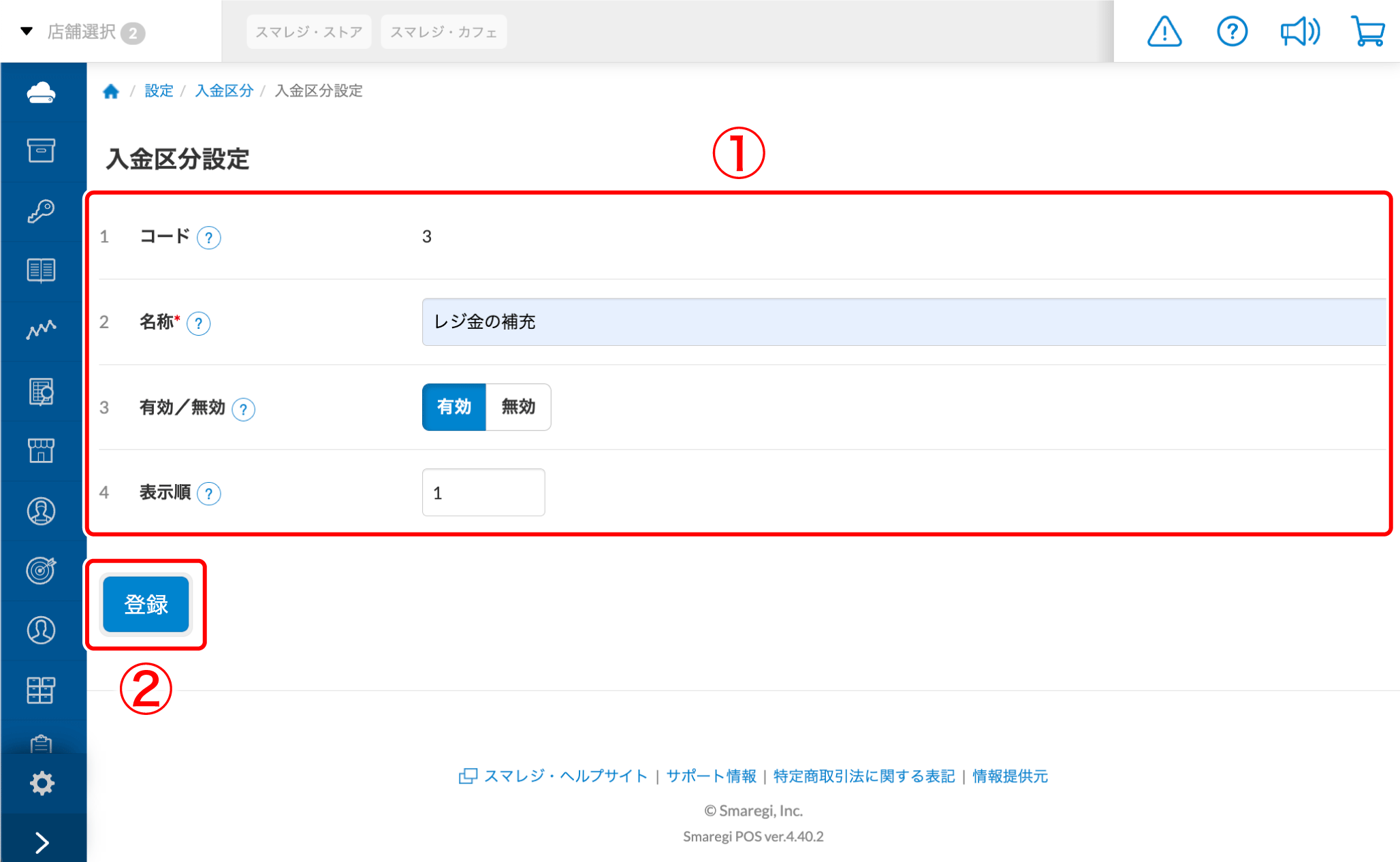Select the スマレジ・ストア store tag

point(308,32)
